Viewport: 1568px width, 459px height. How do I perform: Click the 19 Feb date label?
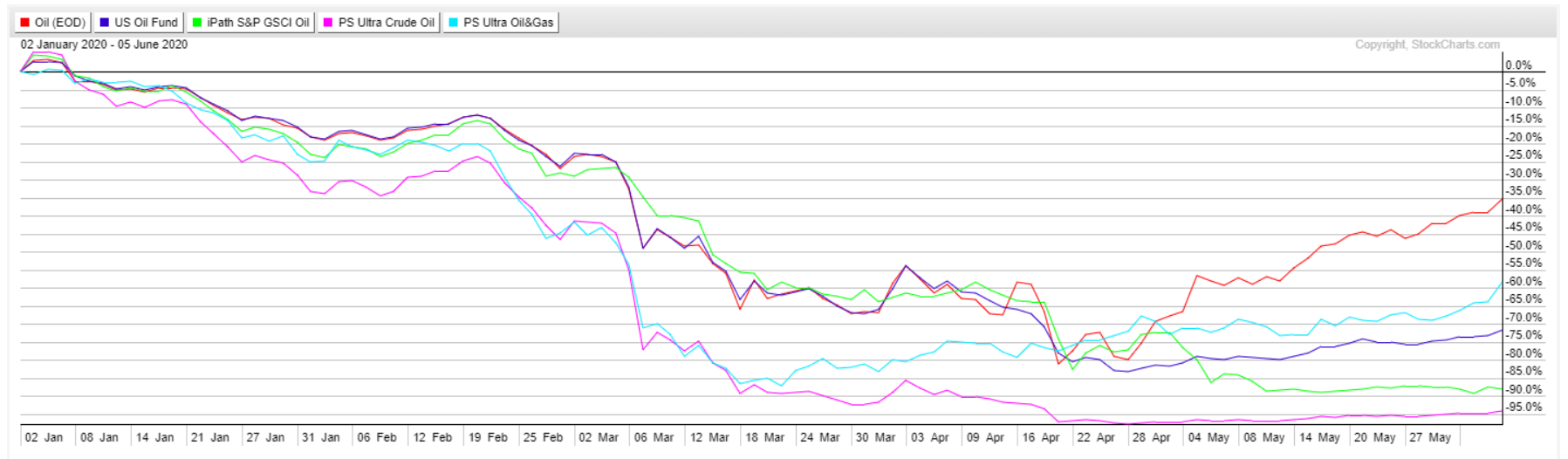coord(488,437)
